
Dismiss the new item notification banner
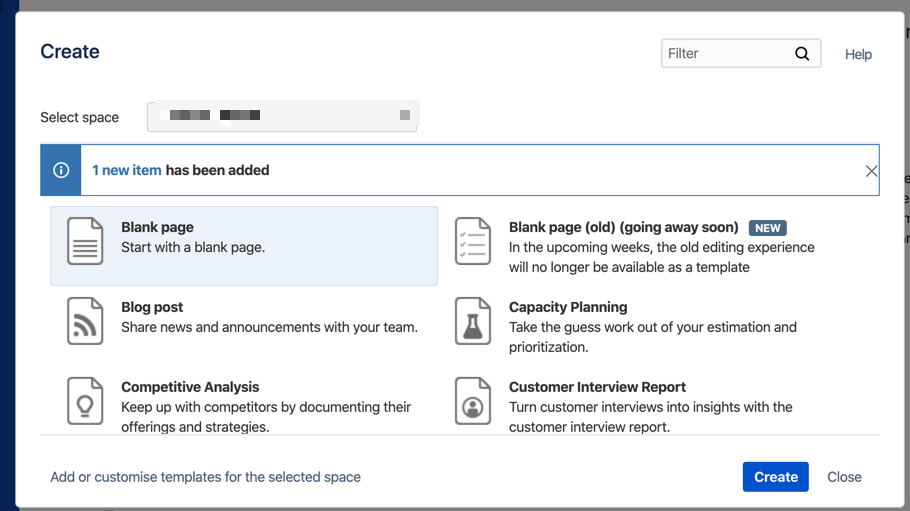tap(871, 171)
